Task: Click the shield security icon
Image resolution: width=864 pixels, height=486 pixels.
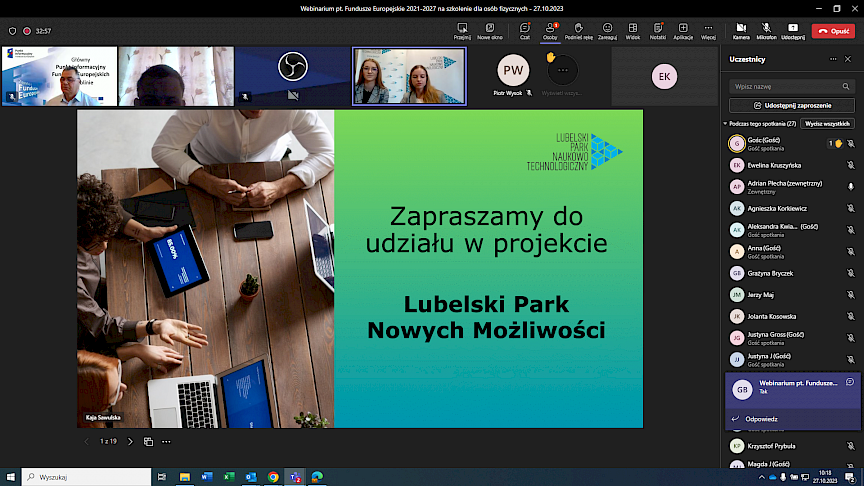Action: tap(12, 31)
